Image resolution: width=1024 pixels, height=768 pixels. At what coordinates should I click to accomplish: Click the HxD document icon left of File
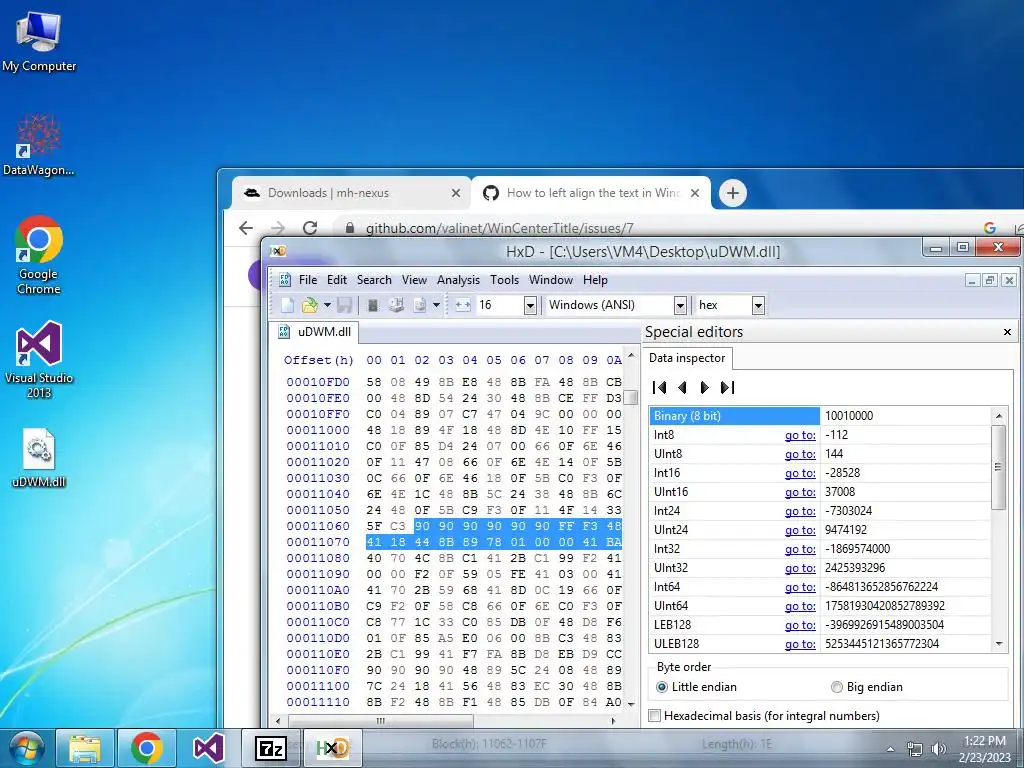pos(285,280)
